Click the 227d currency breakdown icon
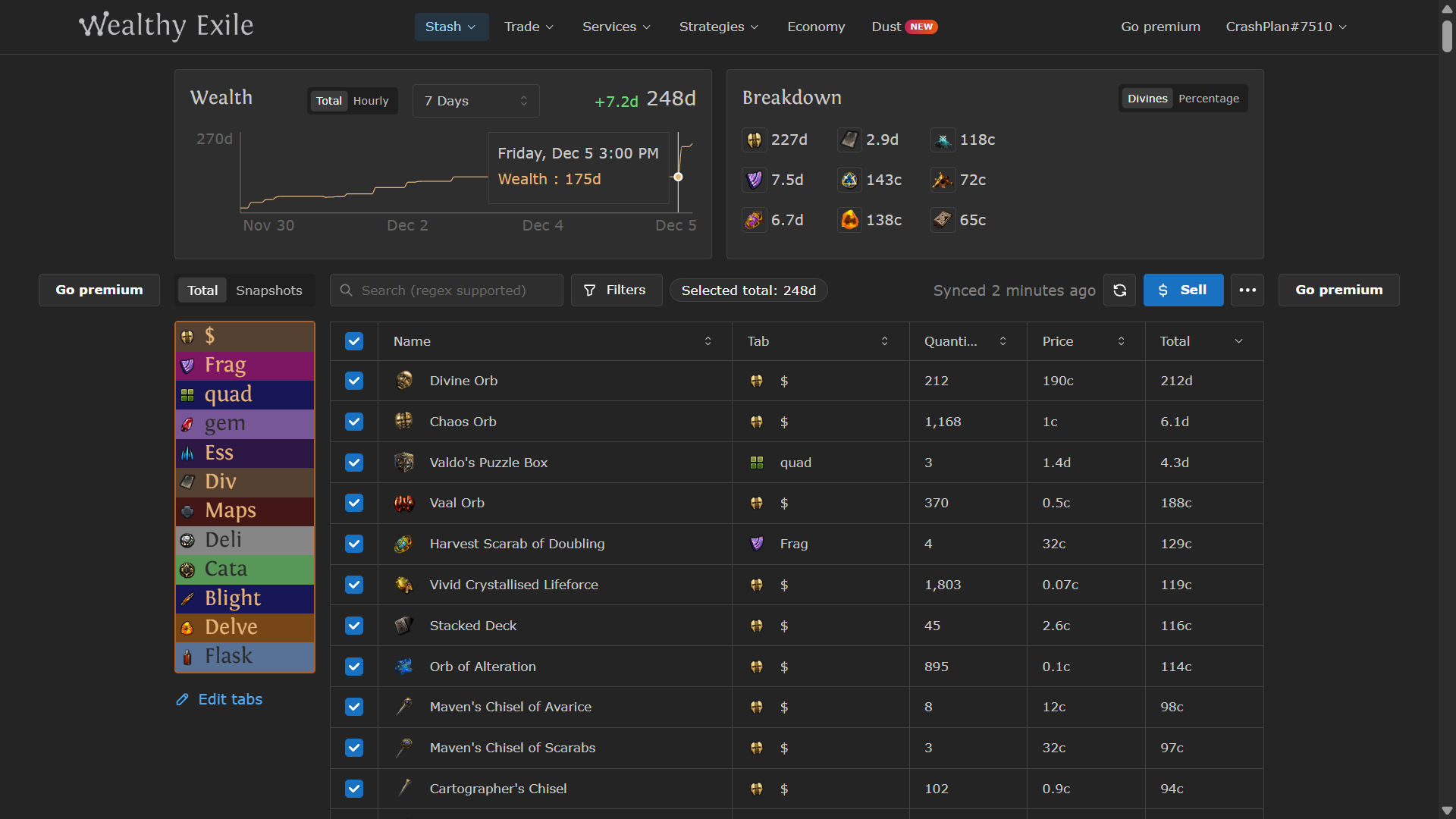Screen dimensions: 1456x819 coord(754,140)
